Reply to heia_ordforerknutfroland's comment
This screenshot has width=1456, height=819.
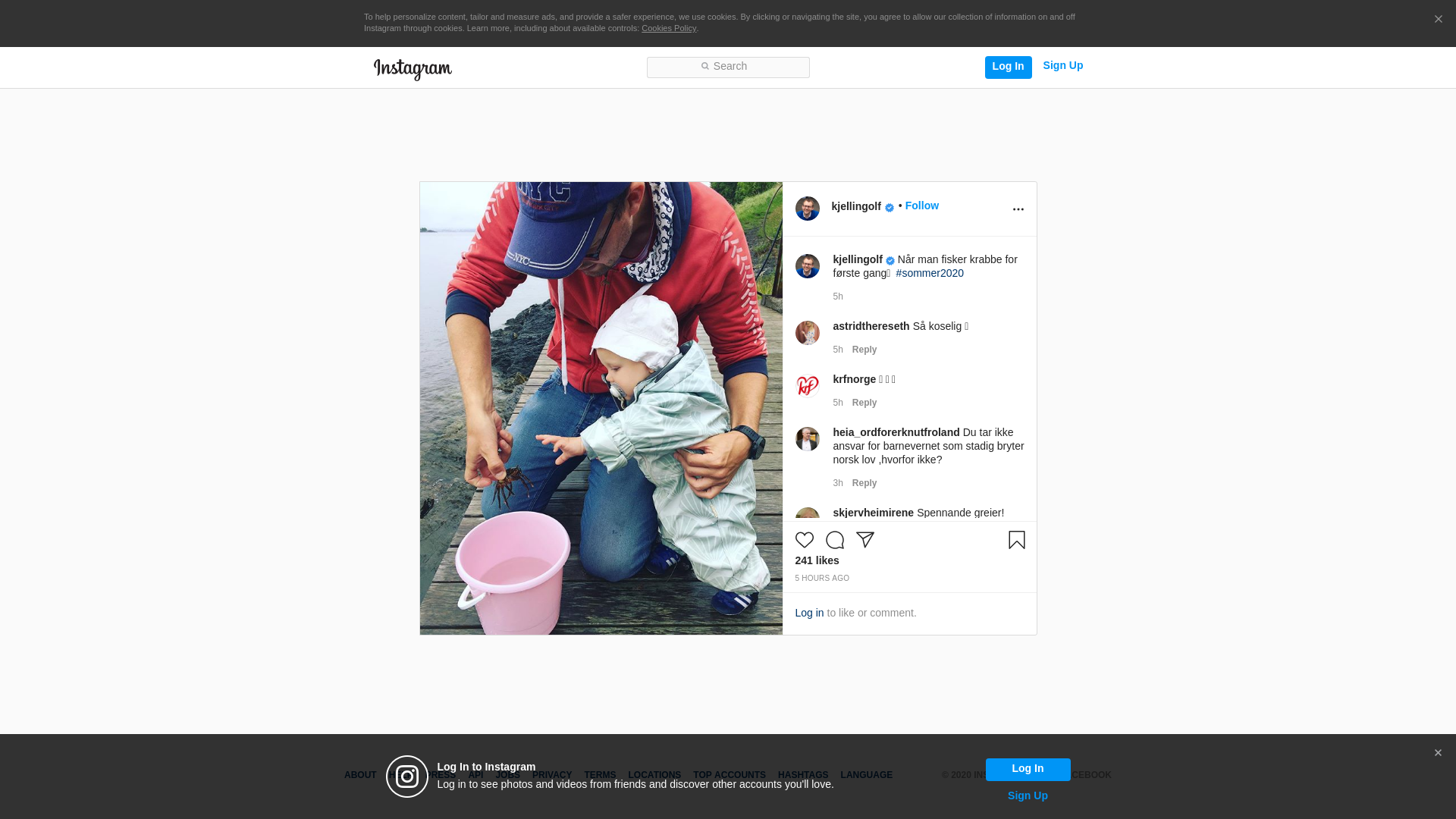pyautogui.click(x=864, y=483)
